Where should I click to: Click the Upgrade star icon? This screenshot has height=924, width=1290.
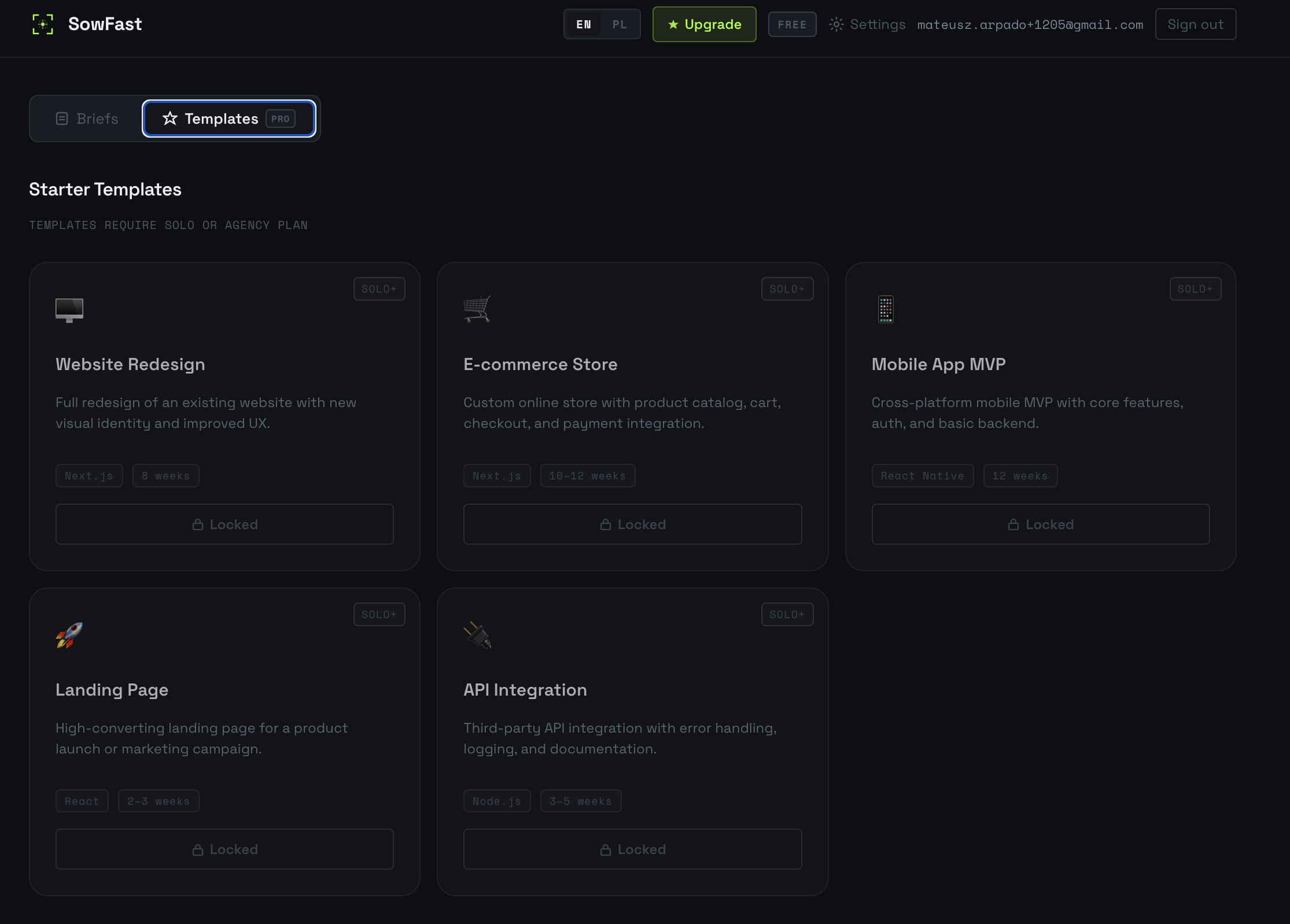point(673,24)
